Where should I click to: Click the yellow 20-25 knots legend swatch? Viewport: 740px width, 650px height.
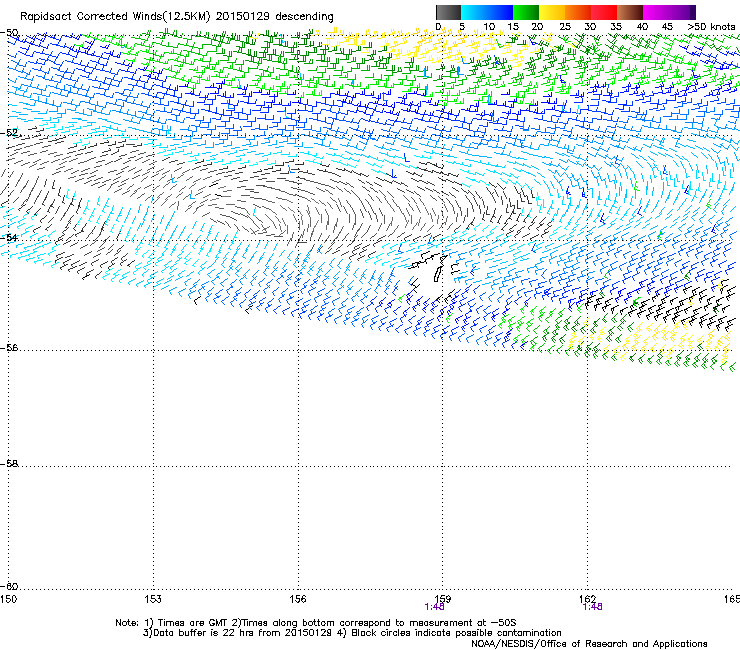coord(552,12)
